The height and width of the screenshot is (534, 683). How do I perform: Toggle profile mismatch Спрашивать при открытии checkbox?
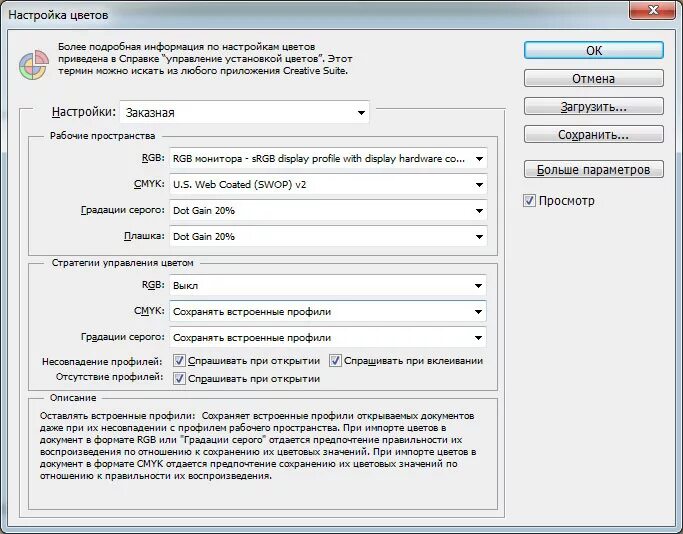(179, 361)
